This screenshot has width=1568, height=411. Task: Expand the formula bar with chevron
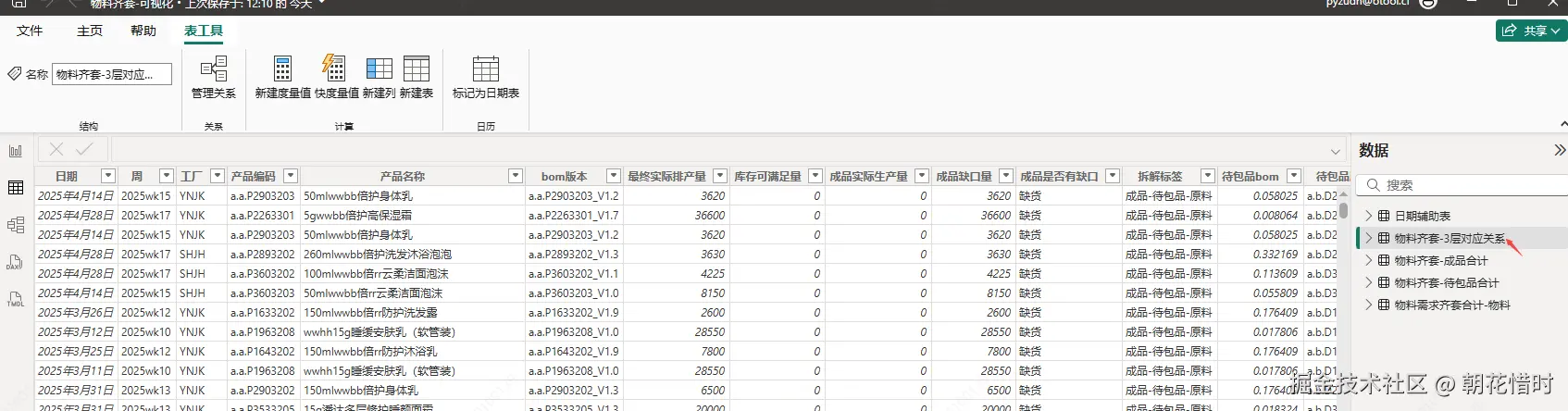(1336, 151)
